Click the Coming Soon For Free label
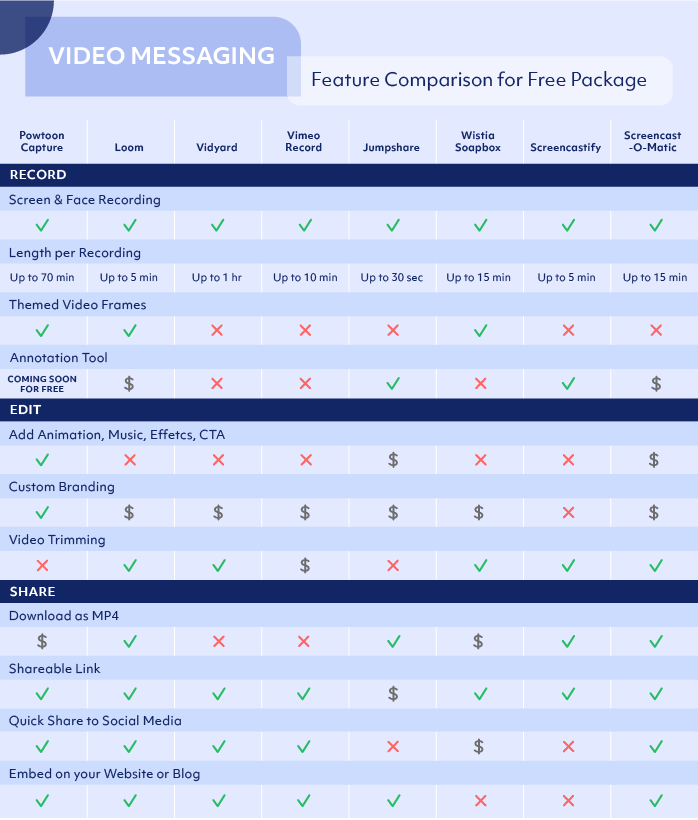Viewport: 698px width, 820px height. tap(42, 383)
